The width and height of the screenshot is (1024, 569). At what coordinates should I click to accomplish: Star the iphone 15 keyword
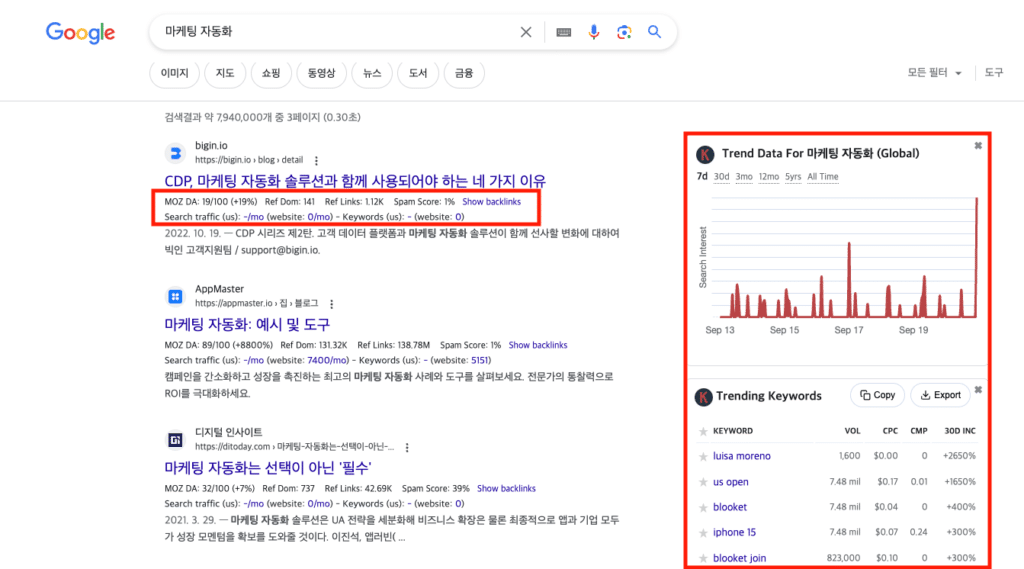tap(703, 533)
